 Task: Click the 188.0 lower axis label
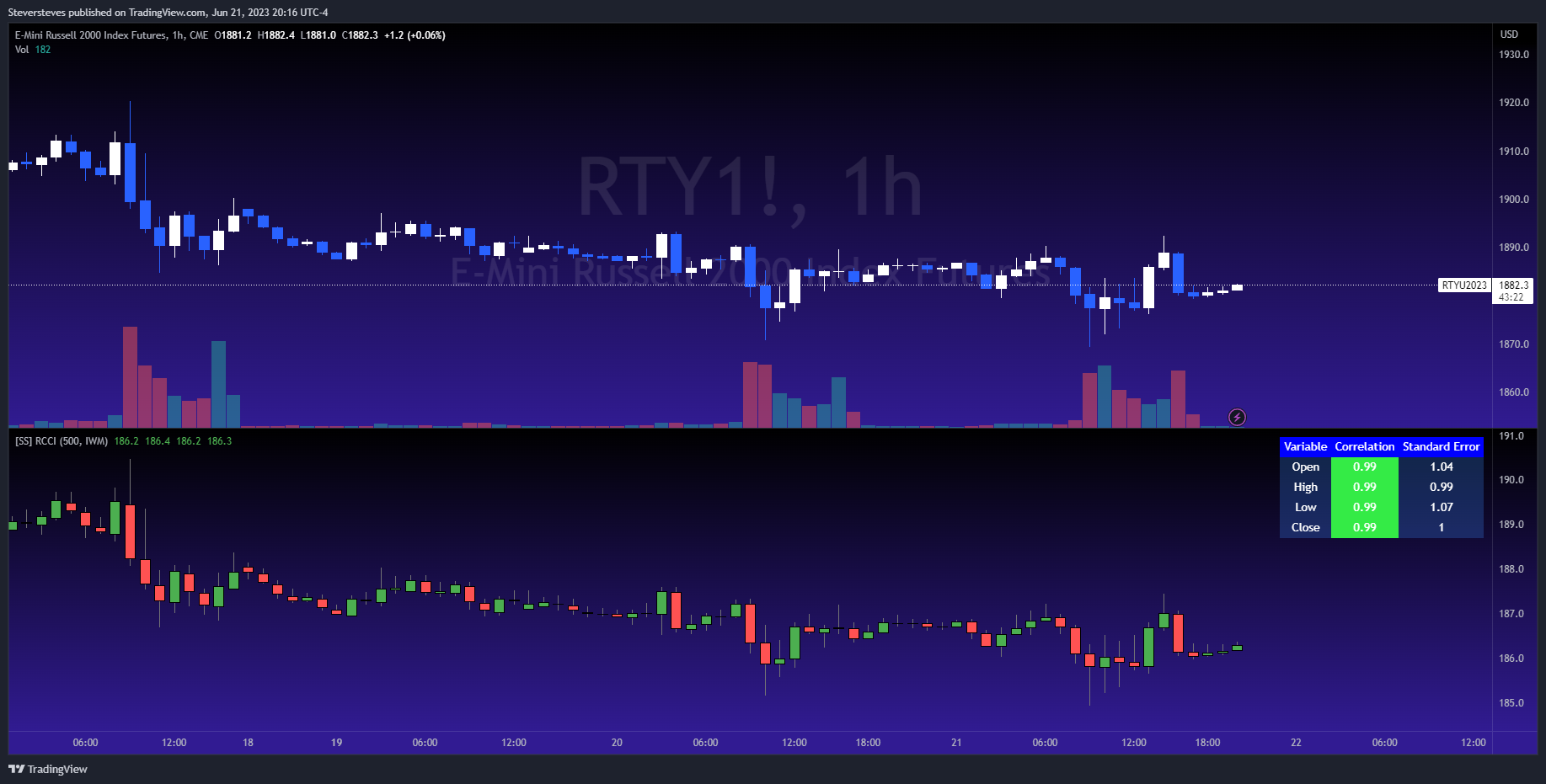tap(1511, 569)
